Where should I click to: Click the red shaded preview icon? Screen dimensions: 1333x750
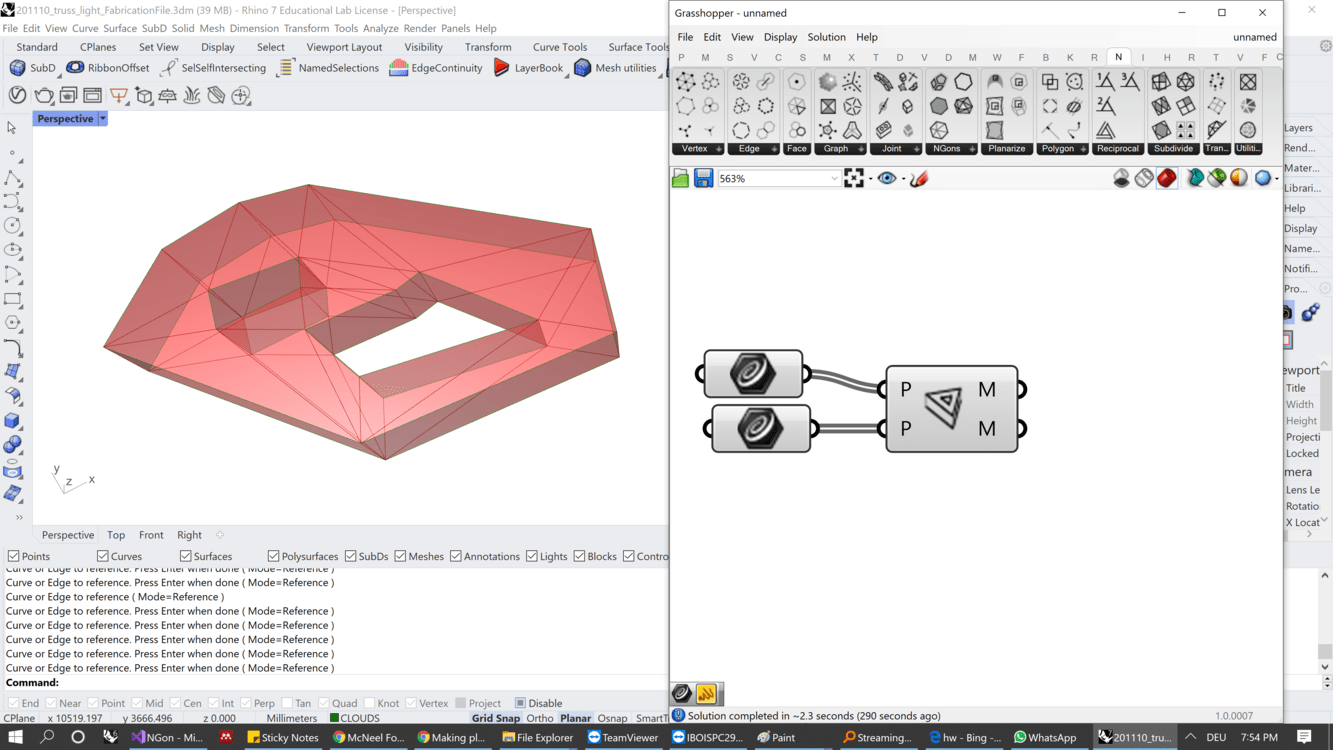point(1167,178)
